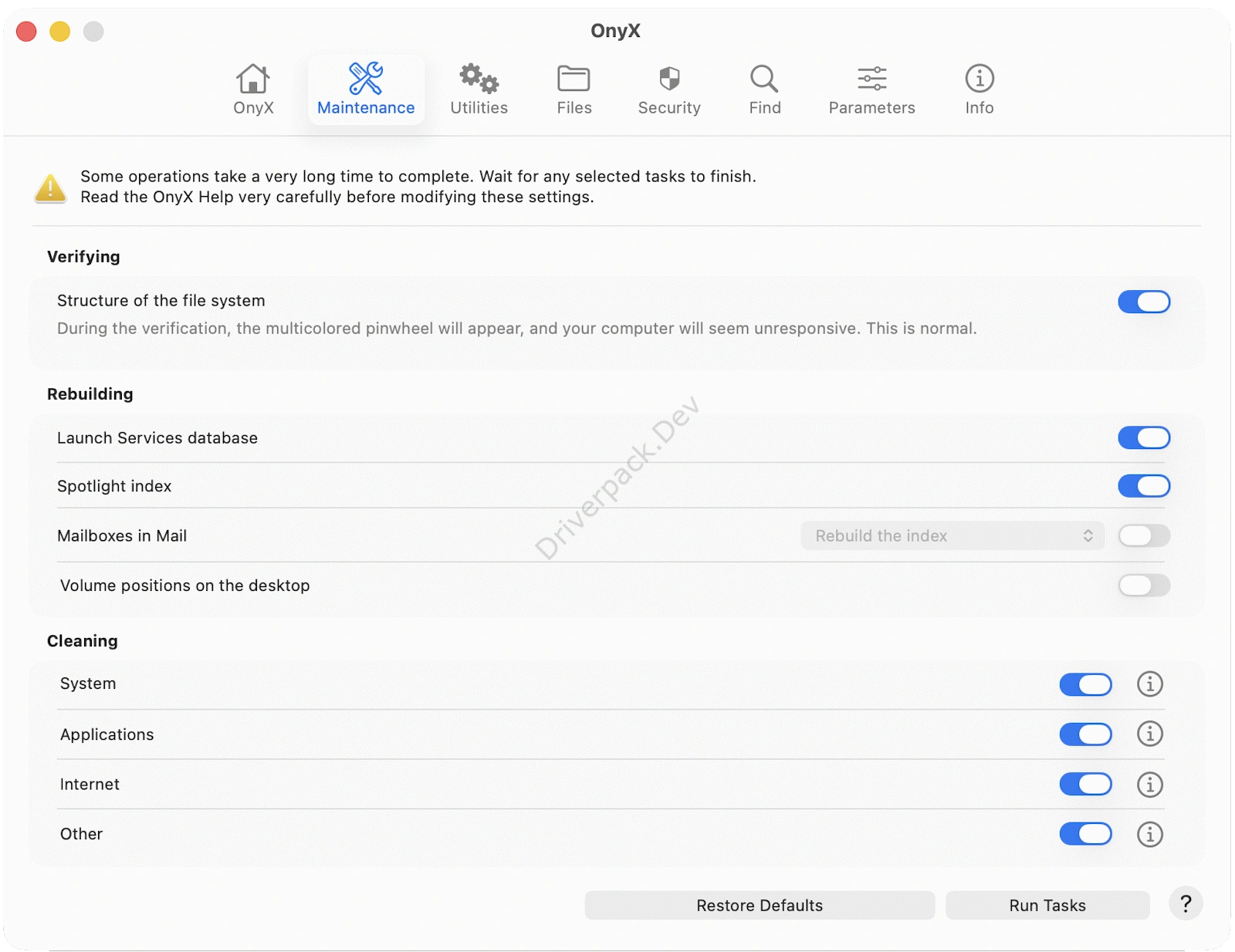This screenshot has height=952, width=1235.
Task: Show info for System cleaning
Action: tap(1149, 684)
